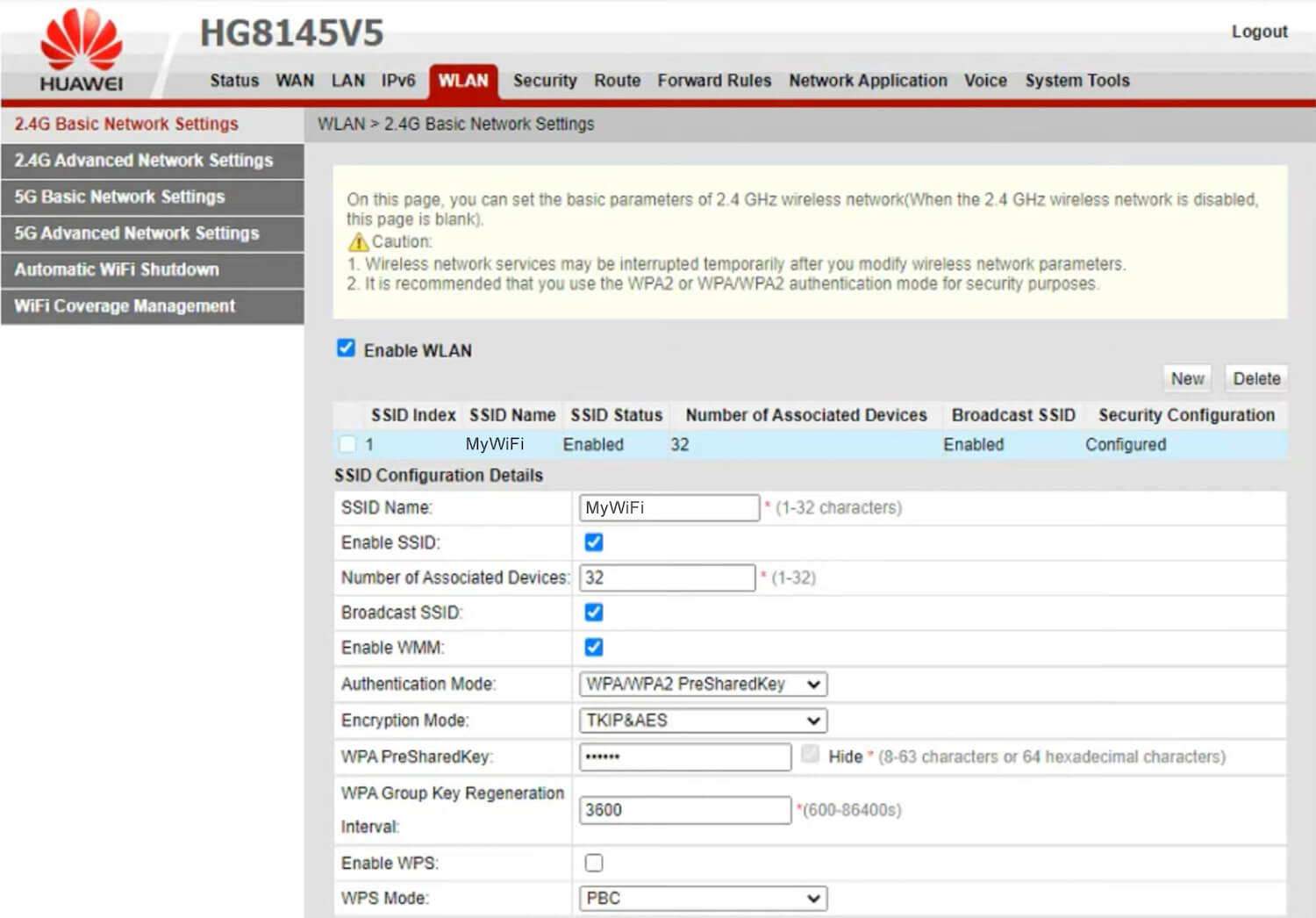Go to Automatic WiFi Shutdown page
This screenshot has width=1316, height=918.
[117, 269]
